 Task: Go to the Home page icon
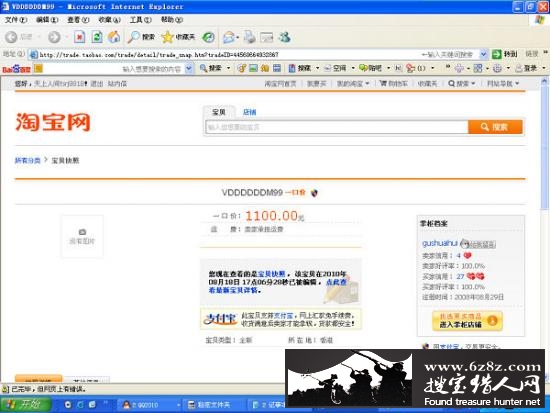(x=114, y=37)
